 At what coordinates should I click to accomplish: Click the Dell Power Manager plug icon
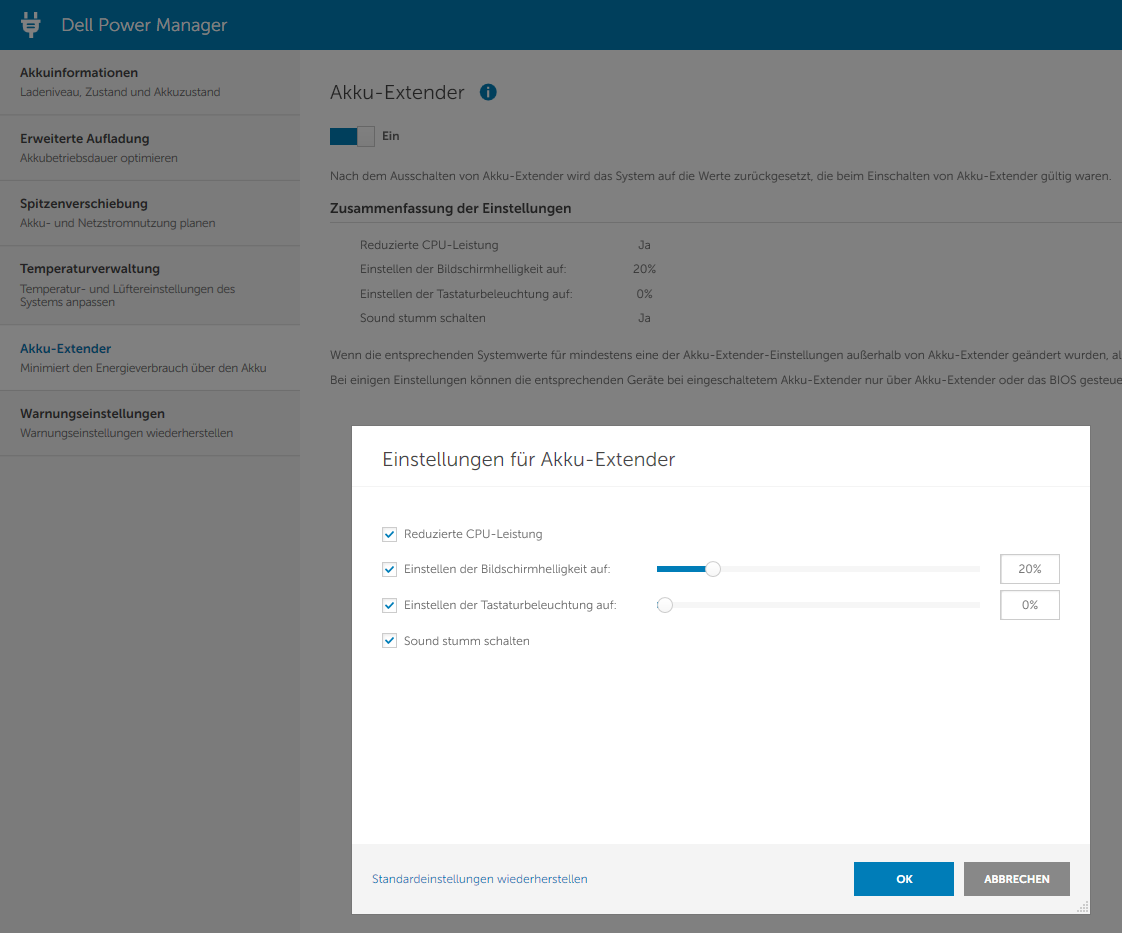tap(31, 24)
